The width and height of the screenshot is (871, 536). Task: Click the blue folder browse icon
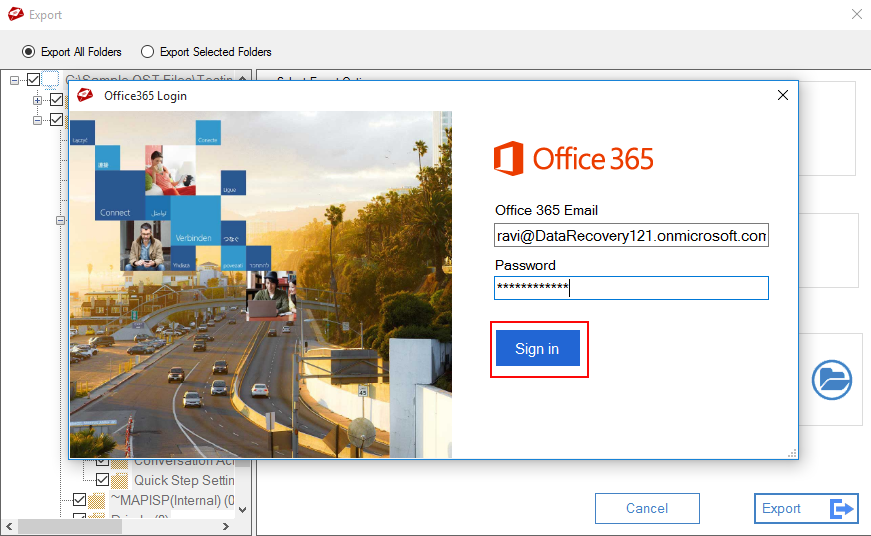tap(831, 380)
